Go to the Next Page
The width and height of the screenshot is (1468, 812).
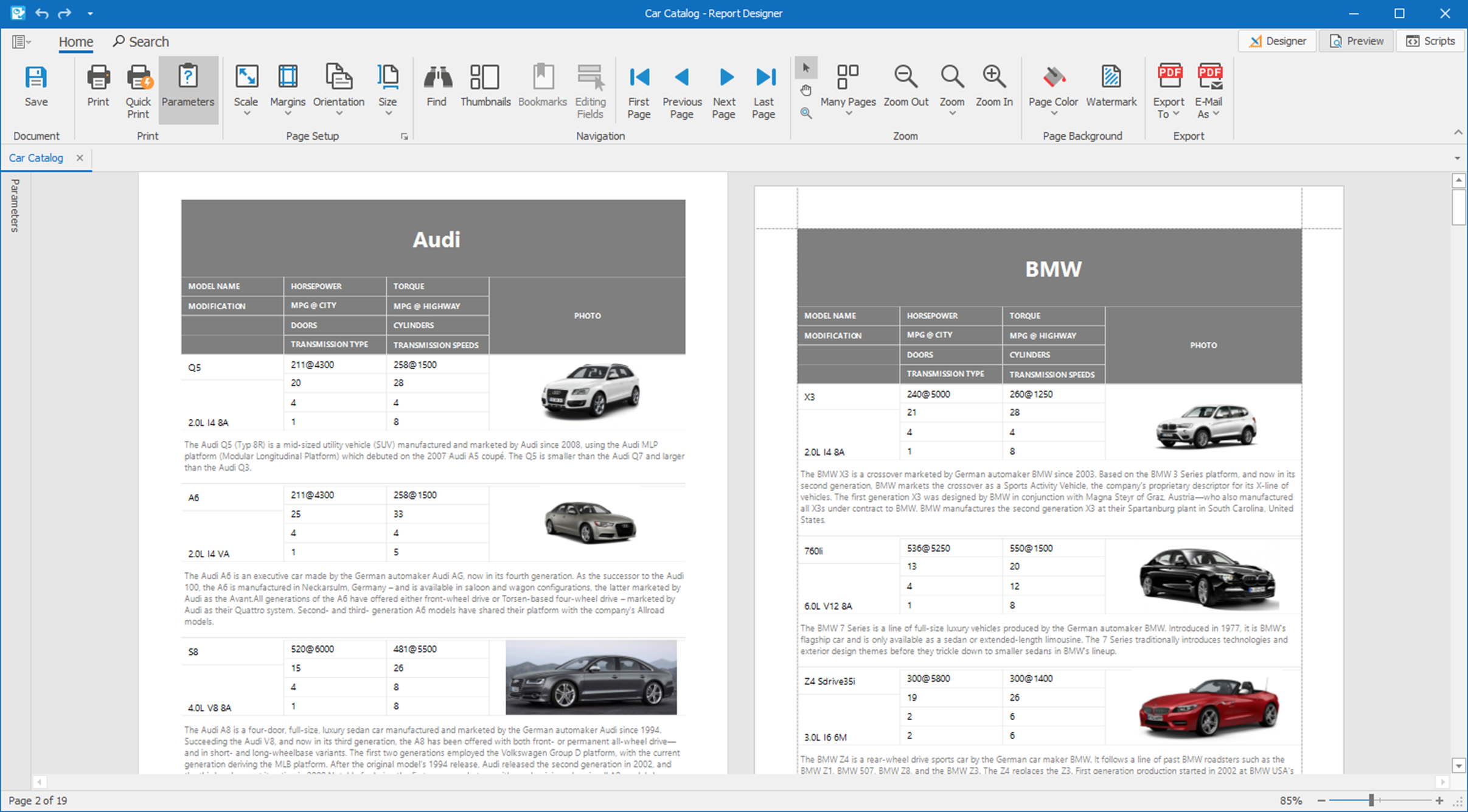pyautogui.click(x=724, y=91)
